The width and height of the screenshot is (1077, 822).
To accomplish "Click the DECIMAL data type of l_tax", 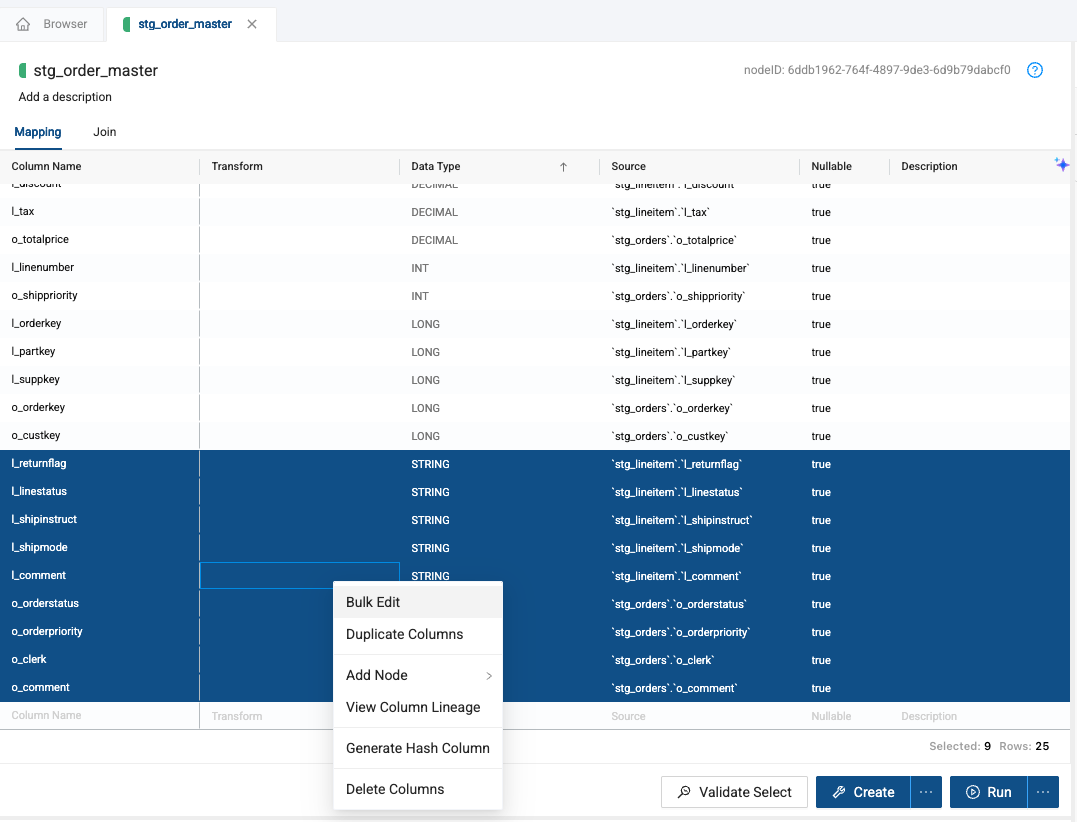I will [434, 212].
